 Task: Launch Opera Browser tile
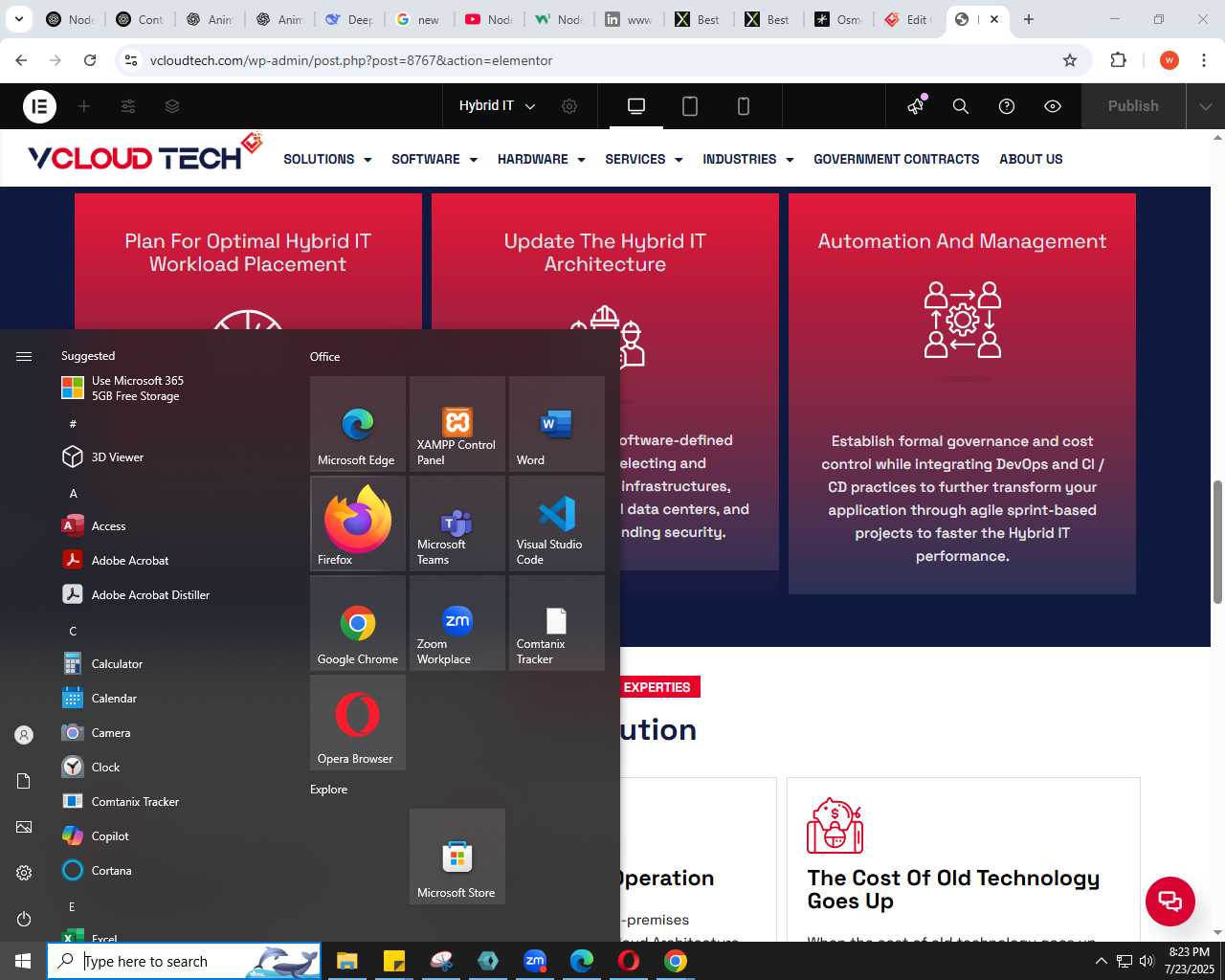tap(358, 723)
